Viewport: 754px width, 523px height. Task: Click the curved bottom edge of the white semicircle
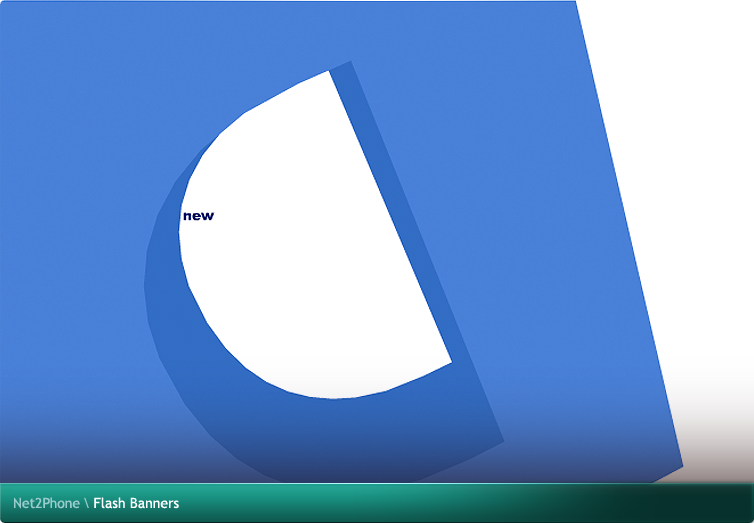coord(330,396)
